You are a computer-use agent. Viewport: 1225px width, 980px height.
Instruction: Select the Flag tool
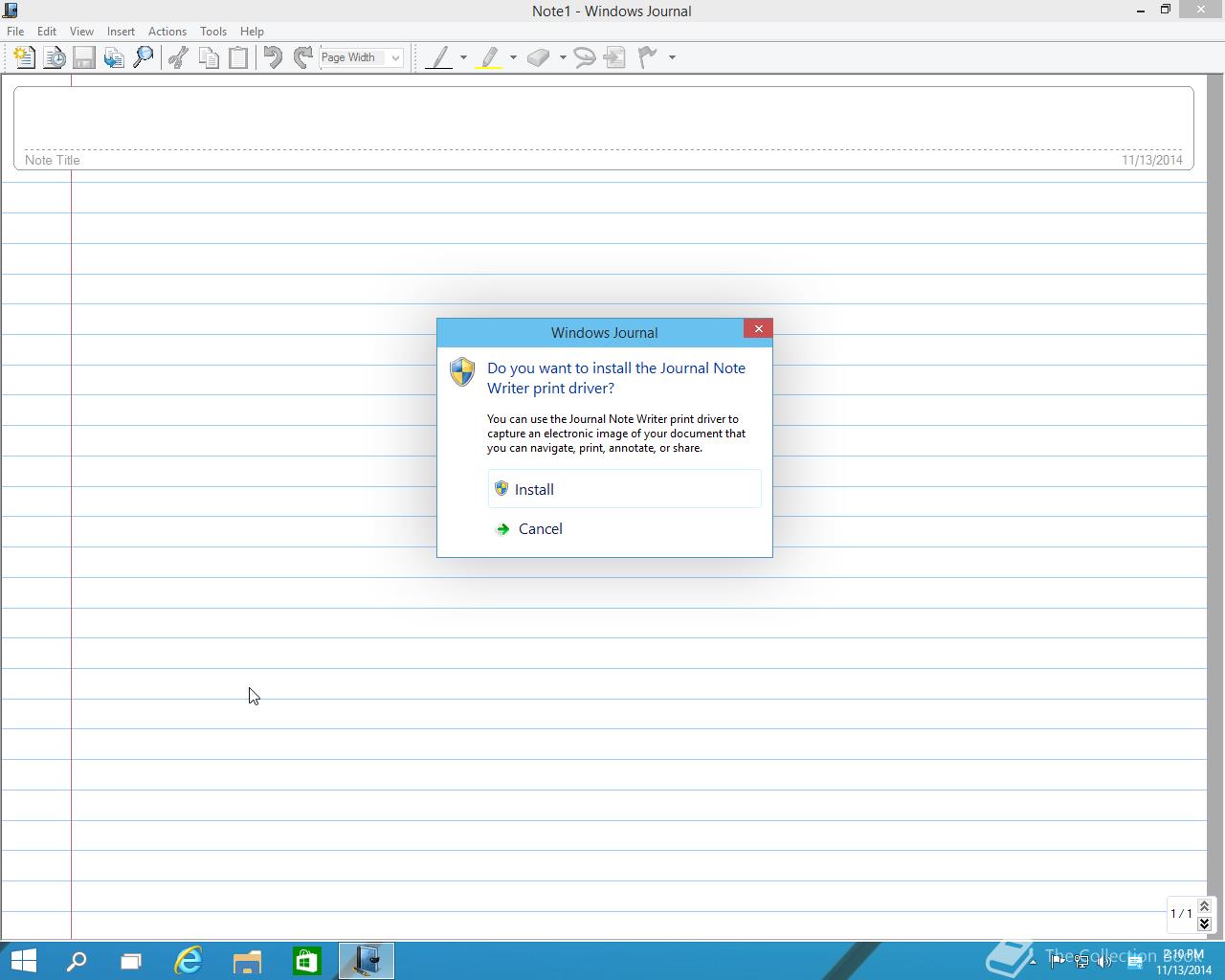[x=648, y=57]
